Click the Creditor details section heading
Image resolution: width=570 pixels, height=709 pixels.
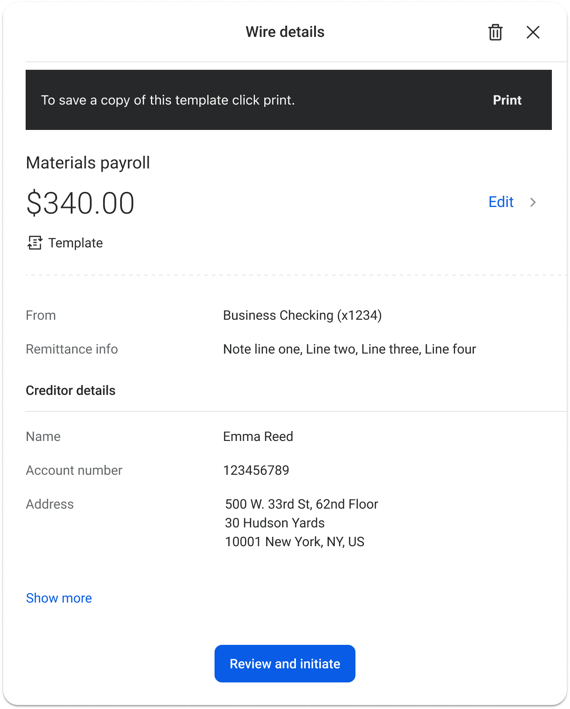point(71,390)
